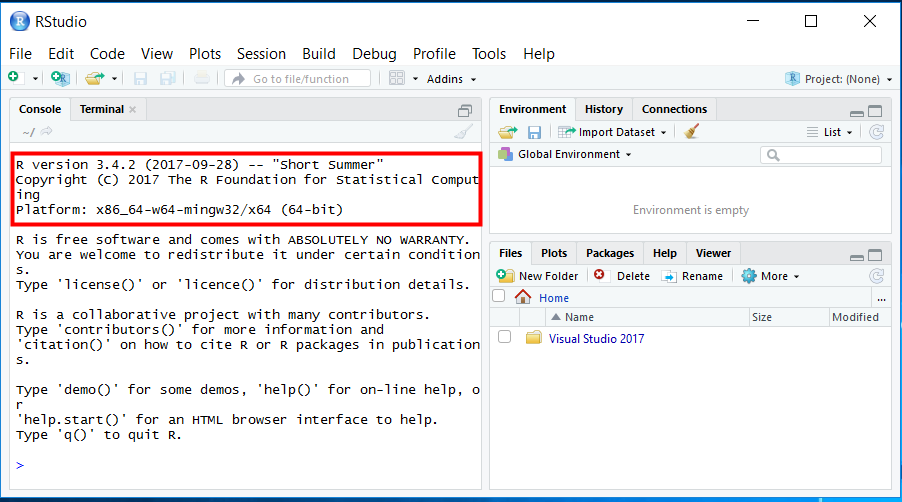The height and width of the screenshot is (502, 902).
Task: Open the List view dropdown
Action: pos(830,132)
